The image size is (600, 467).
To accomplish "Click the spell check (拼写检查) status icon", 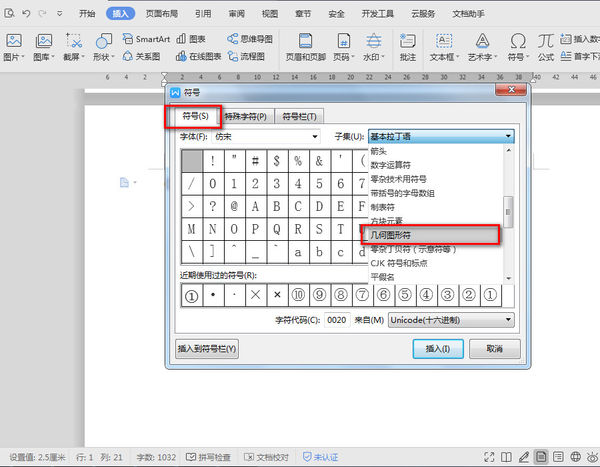I will click(x=208, y=457).
